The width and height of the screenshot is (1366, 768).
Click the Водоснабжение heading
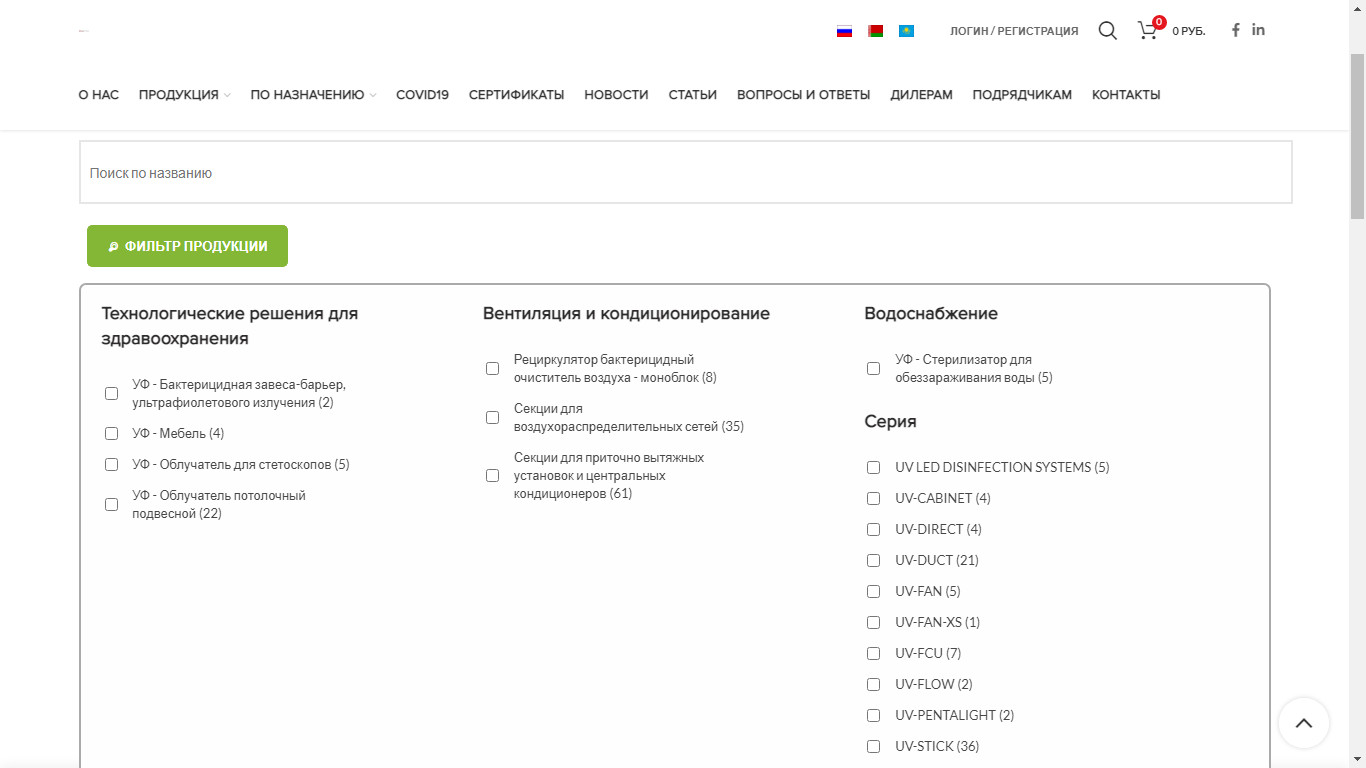[931, 313]
